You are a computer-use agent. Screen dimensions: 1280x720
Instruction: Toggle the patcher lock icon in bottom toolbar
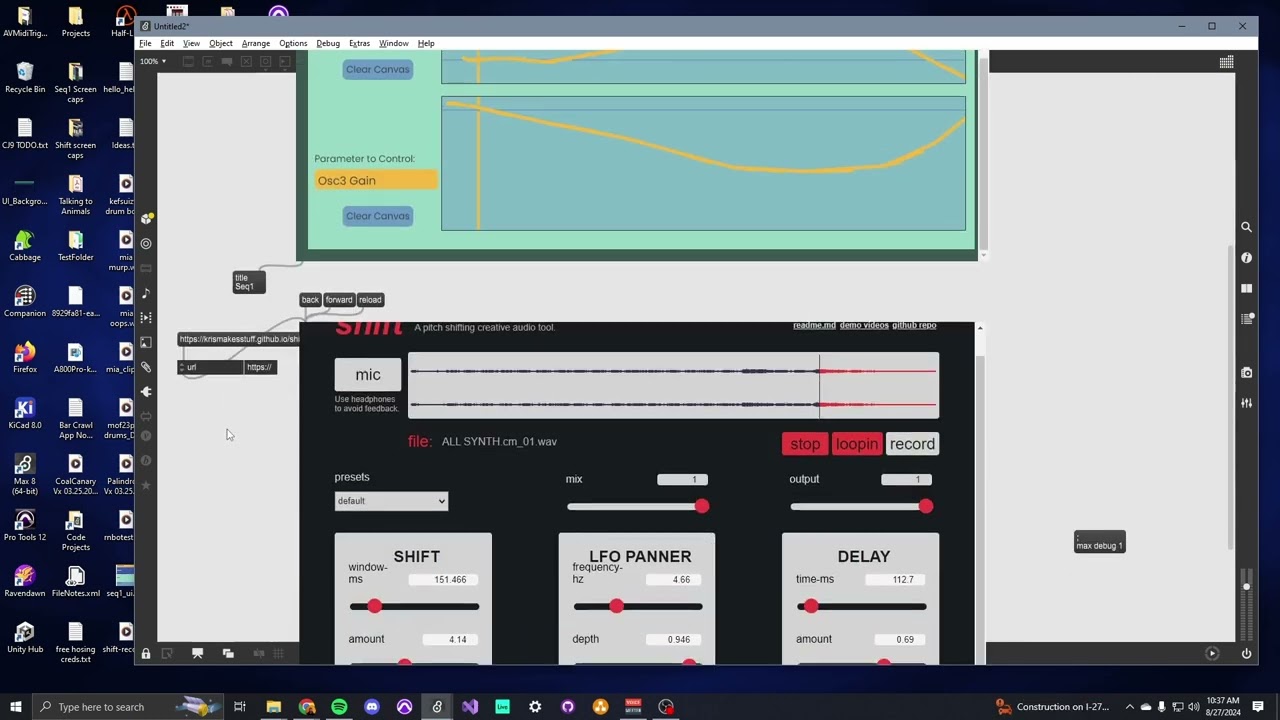[x=146, y=653]
